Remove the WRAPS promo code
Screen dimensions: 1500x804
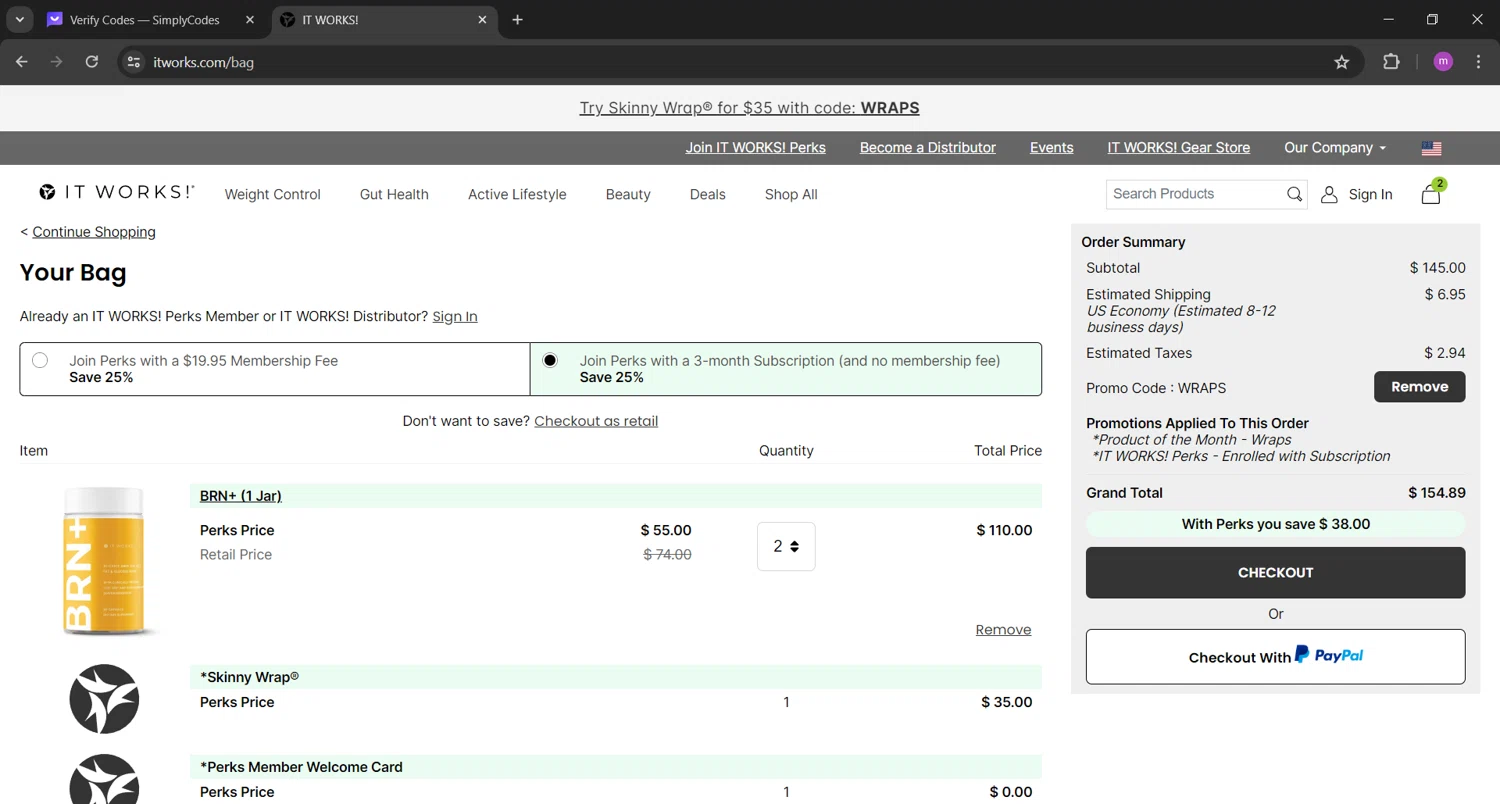[1419, 387]
